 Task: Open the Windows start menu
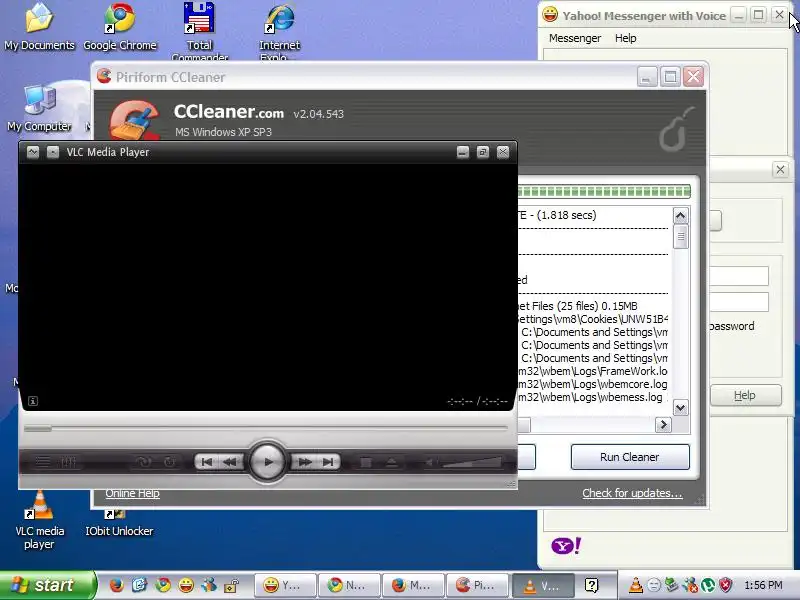pyautogui.click(x=47, y=585)
